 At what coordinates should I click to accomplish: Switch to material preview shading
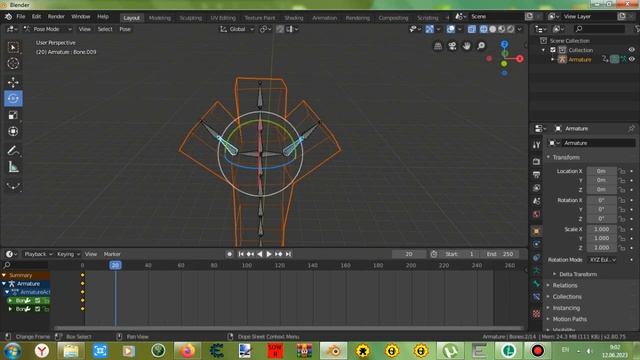pos(502,29)
